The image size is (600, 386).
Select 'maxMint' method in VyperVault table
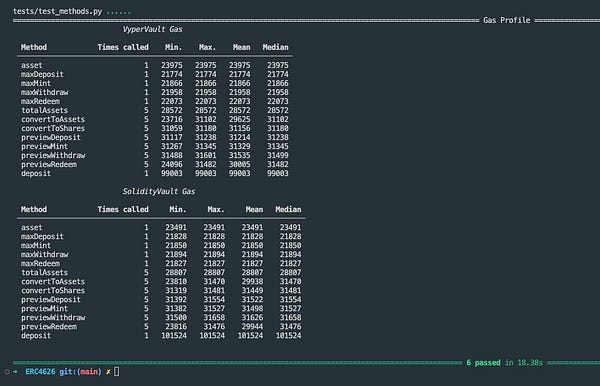point(36,83)
